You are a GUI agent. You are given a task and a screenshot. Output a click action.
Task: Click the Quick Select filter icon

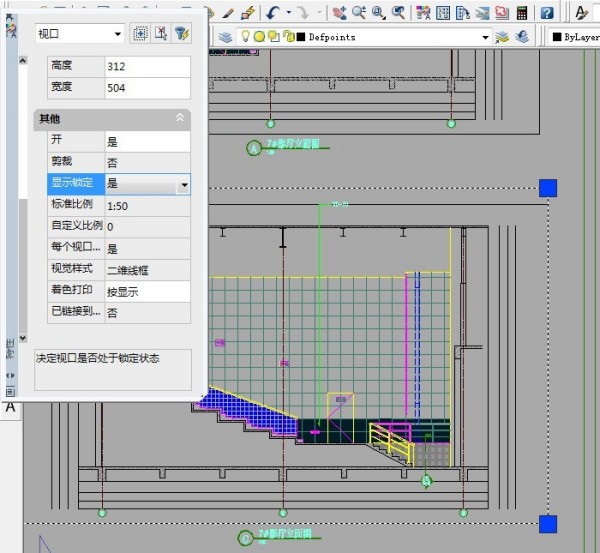pyautogui.click(x=181, y=33)
